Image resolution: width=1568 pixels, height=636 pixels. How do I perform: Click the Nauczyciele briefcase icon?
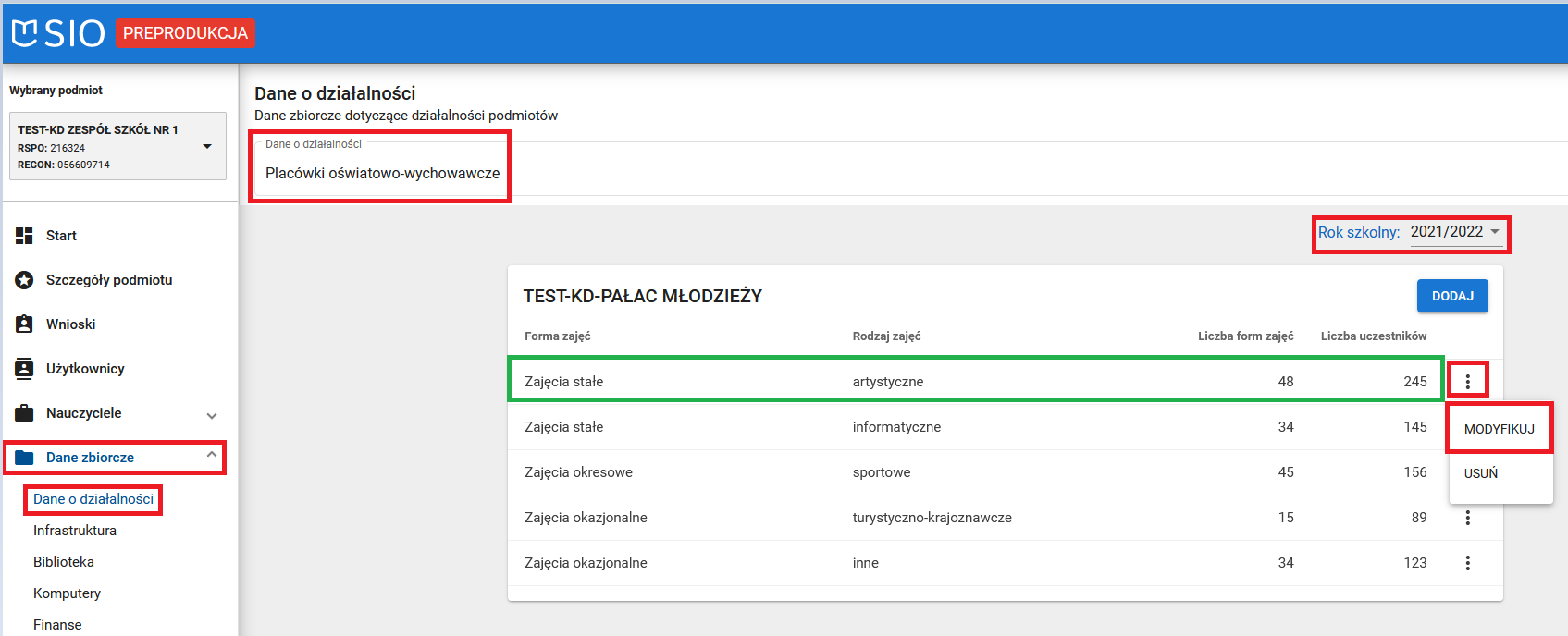(x=25, y=413)
